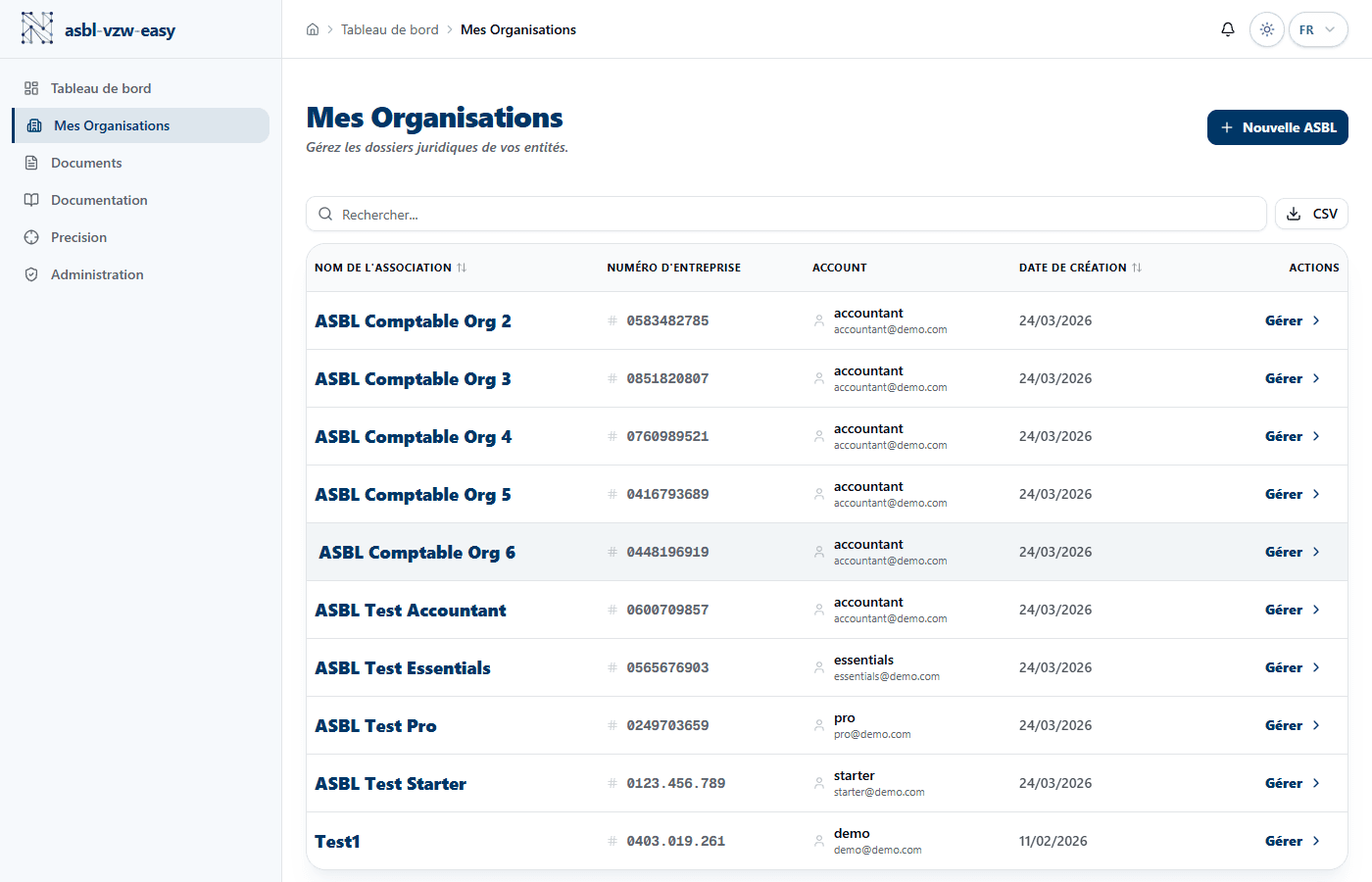This screenshot has height=882, width=1372.
Task: Sort by Date de création column
Action: 1080,268
